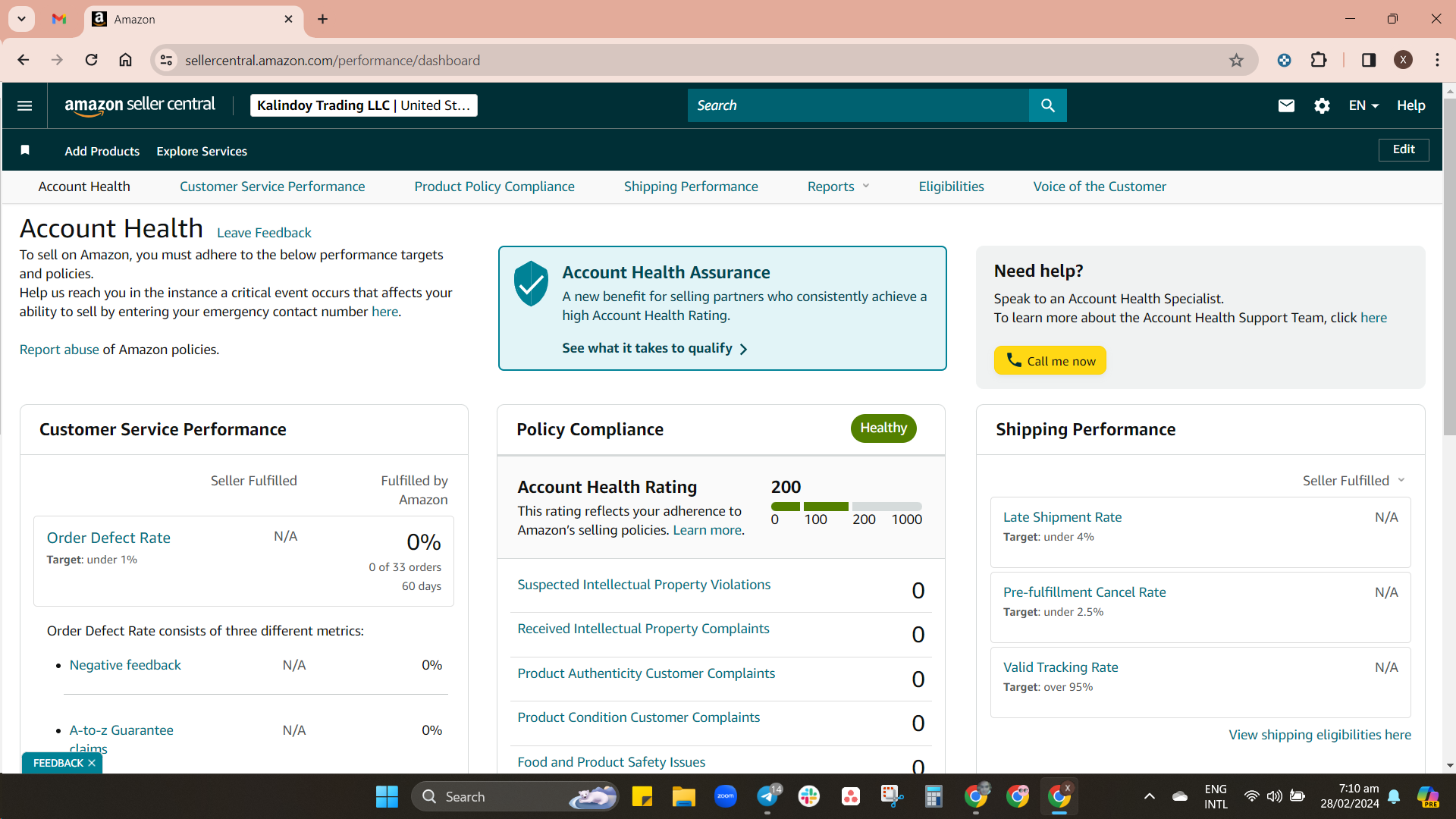Open the Chrome side panel
Screen dimensions: 1456x819
coord(1369,60)
